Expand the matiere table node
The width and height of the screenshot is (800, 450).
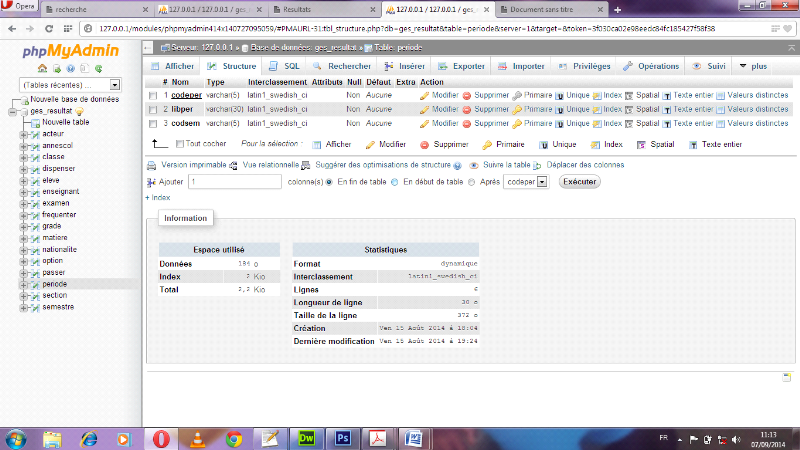tap(23, 238)
